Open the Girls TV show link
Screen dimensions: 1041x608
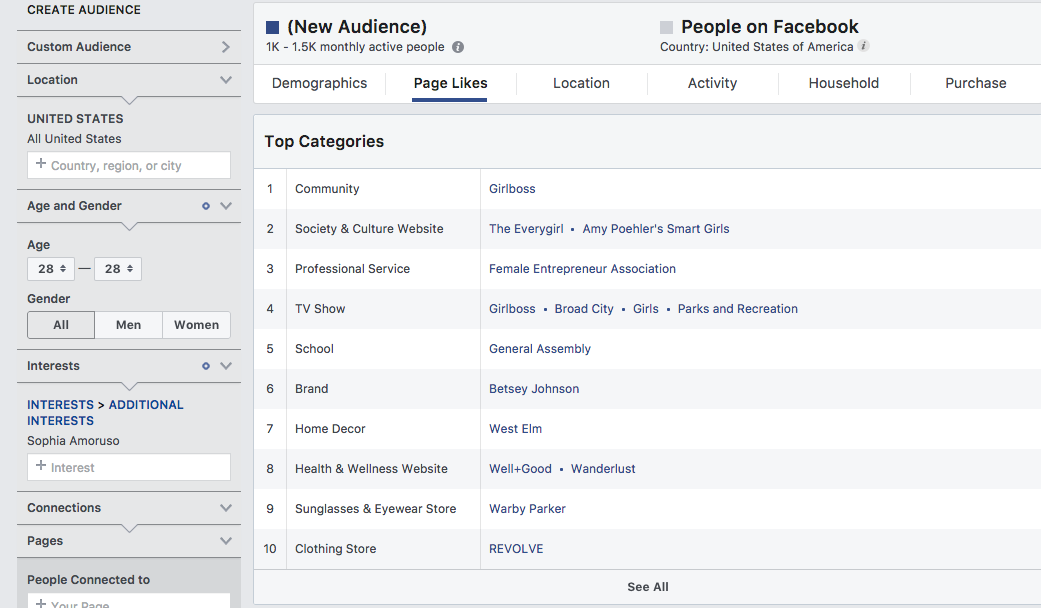click(645, 309)
